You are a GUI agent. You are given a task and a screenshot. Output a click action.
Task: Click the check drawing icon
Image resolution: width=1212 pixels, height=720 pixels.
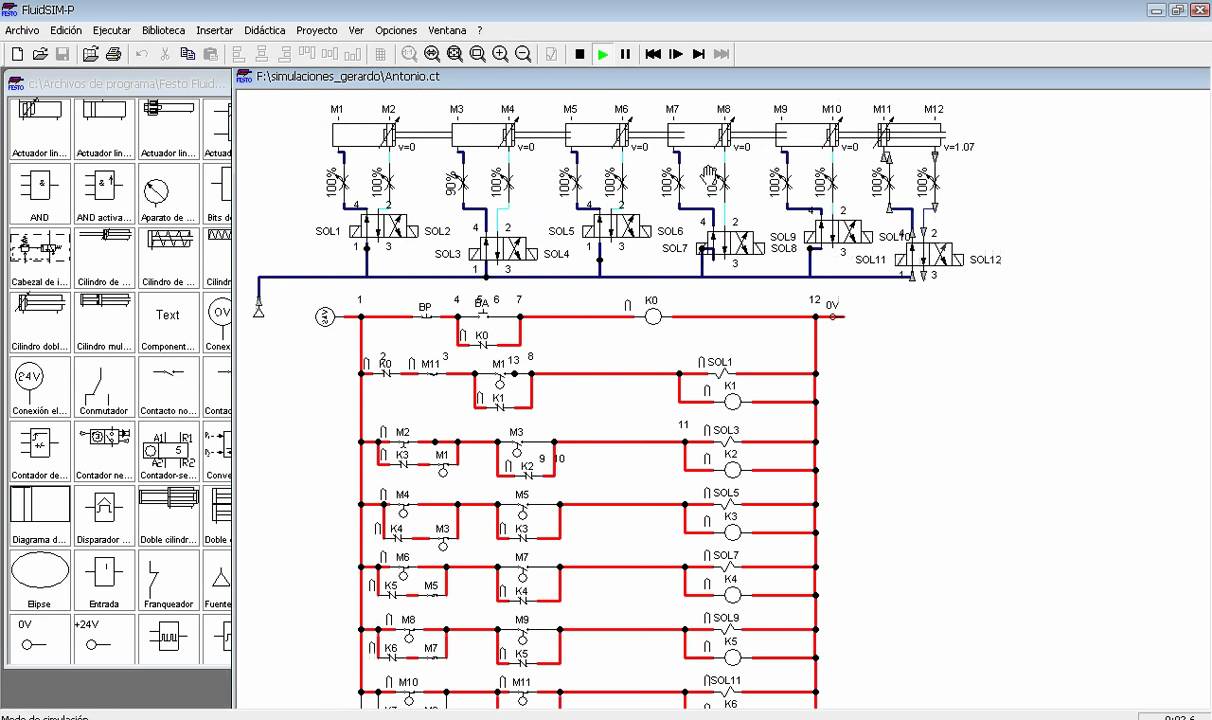(x=551, y=54)
